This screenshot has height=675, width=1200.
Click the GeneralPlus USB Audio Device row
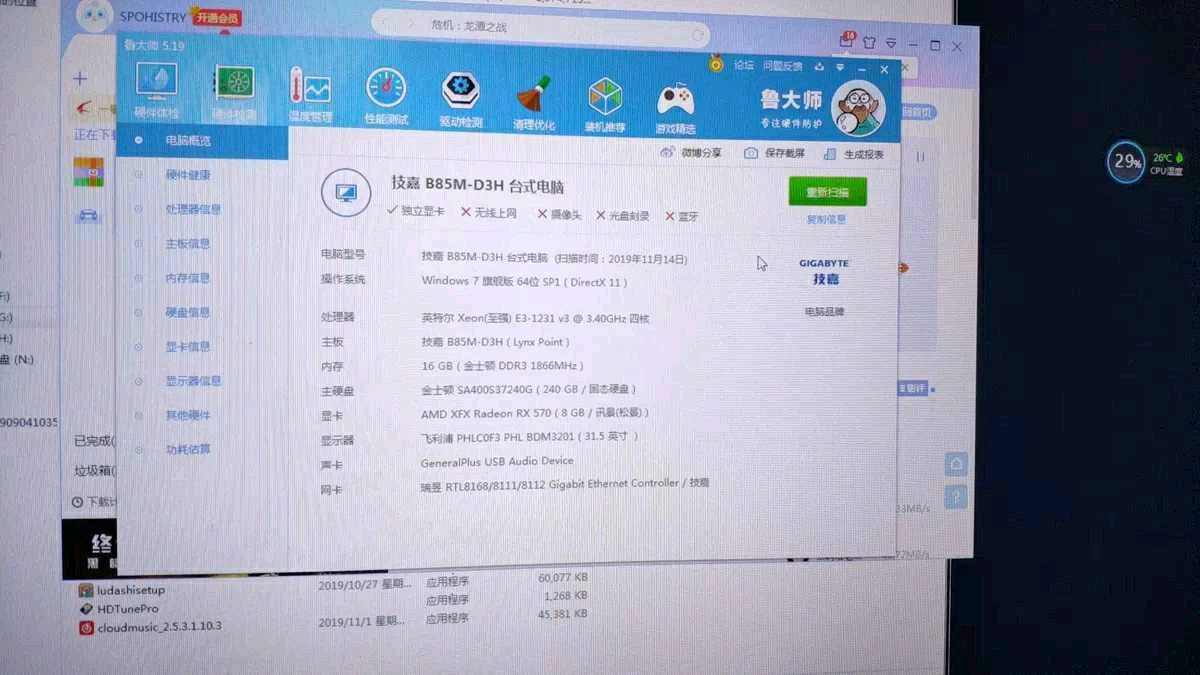497,461
